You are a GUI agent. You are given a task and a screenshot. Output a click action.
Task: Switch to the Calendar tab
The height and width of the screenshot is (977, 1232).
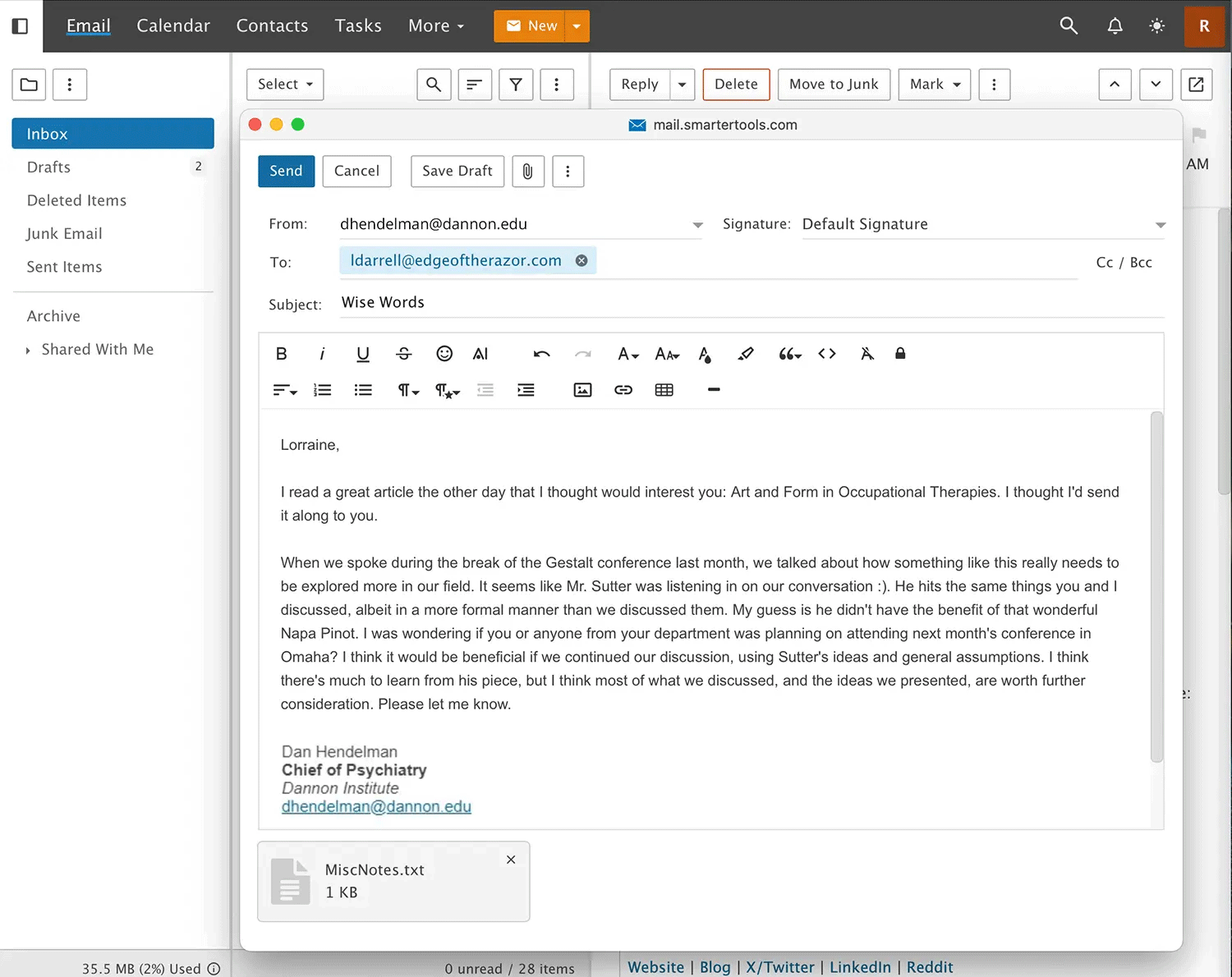[x=173, y=25]
